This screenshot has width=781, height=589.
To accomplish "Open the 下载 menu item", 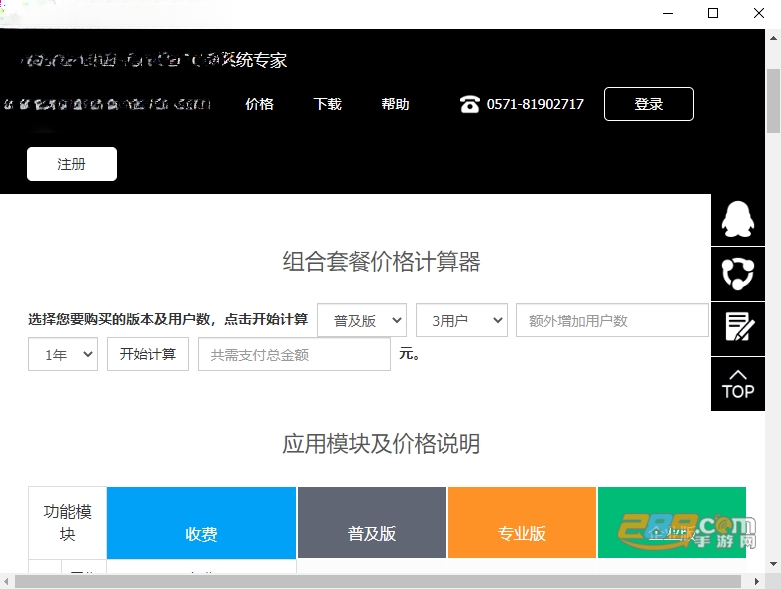I will coord(327,104).
